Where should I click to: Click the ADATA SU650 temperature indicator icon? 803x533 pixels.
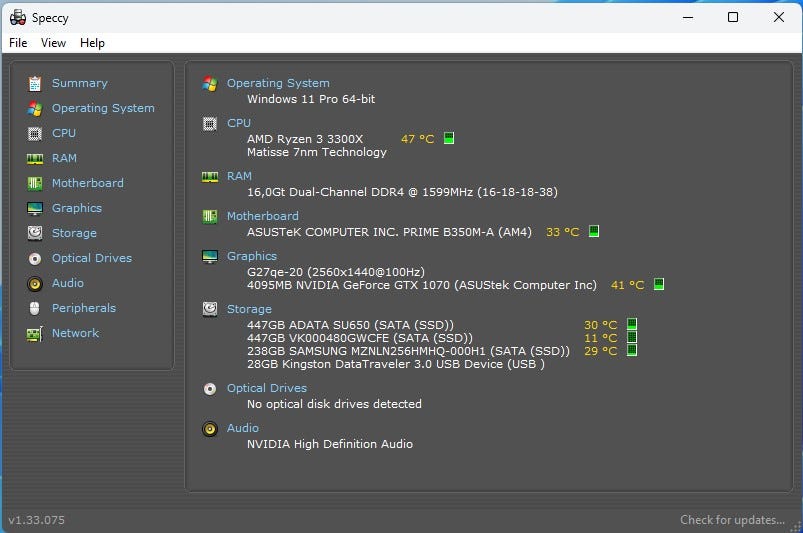tap(632, 324)
